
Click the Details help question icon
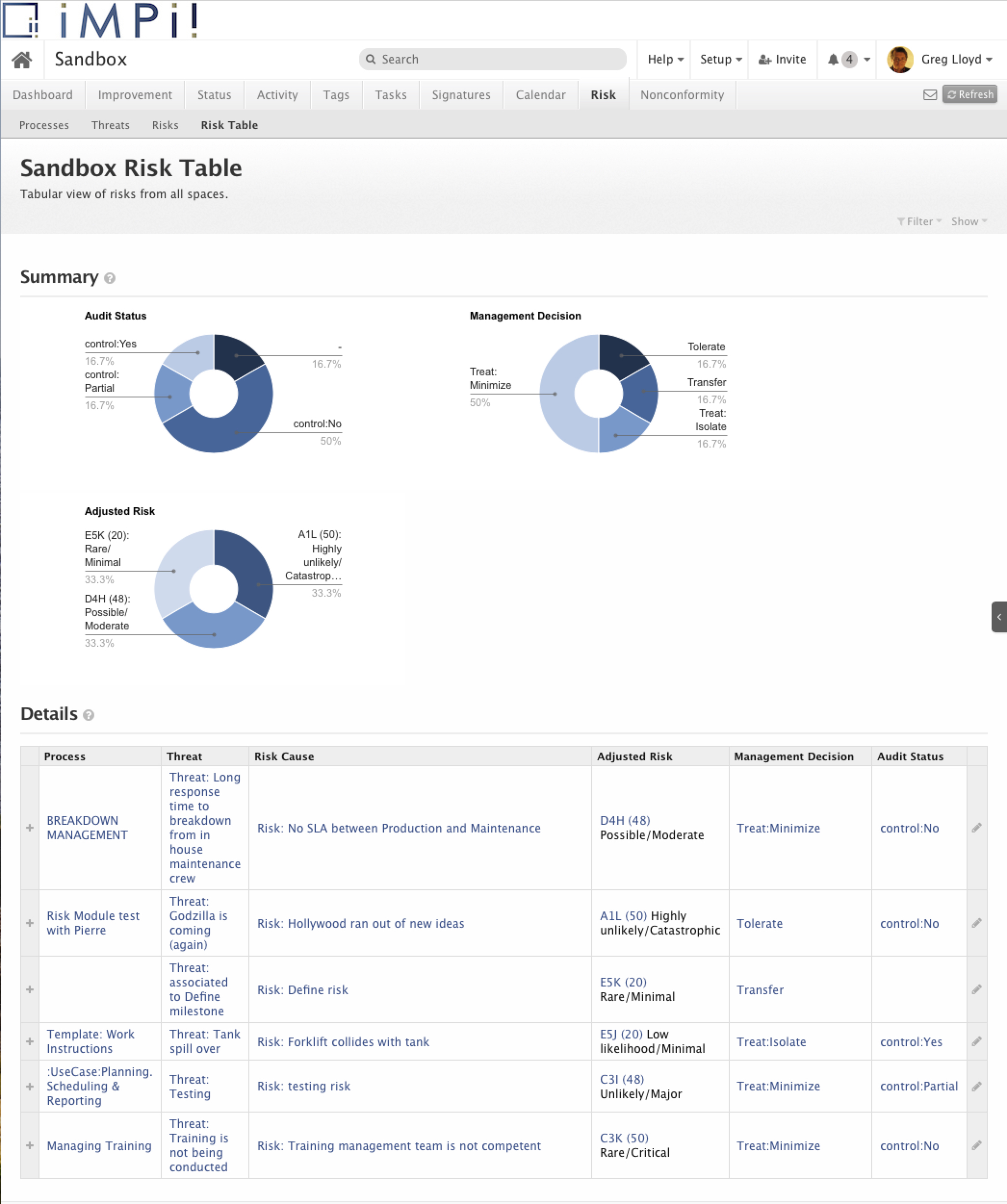click(88, 715)
